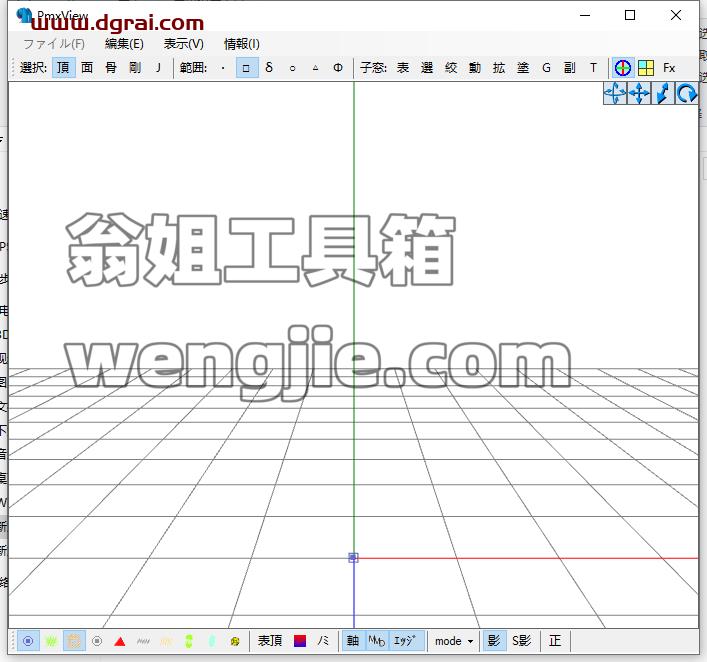Image resolution: width=707 pixels, height=662 pixels.
Task: Open the 編集(E) menu
Action: (x=124, y=44)
